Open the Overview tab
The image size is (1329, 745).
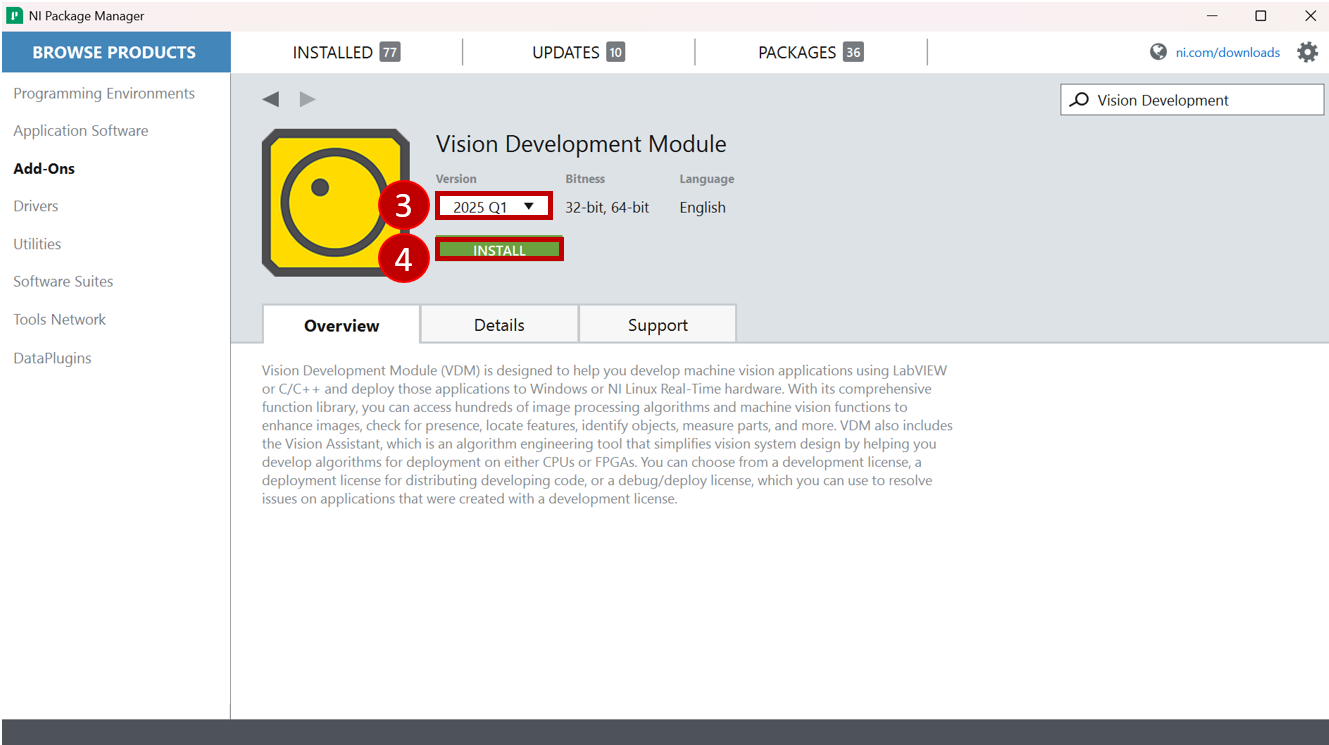point(341,325)
